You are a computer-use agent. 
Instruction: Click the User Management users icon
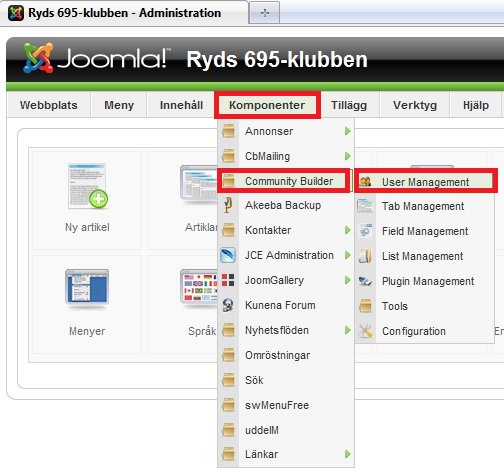click(366, 182)
